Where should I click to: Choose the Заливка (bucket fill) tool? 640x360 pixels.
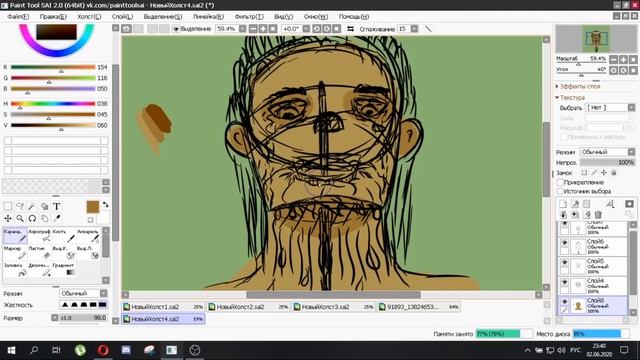pos(15,269)
